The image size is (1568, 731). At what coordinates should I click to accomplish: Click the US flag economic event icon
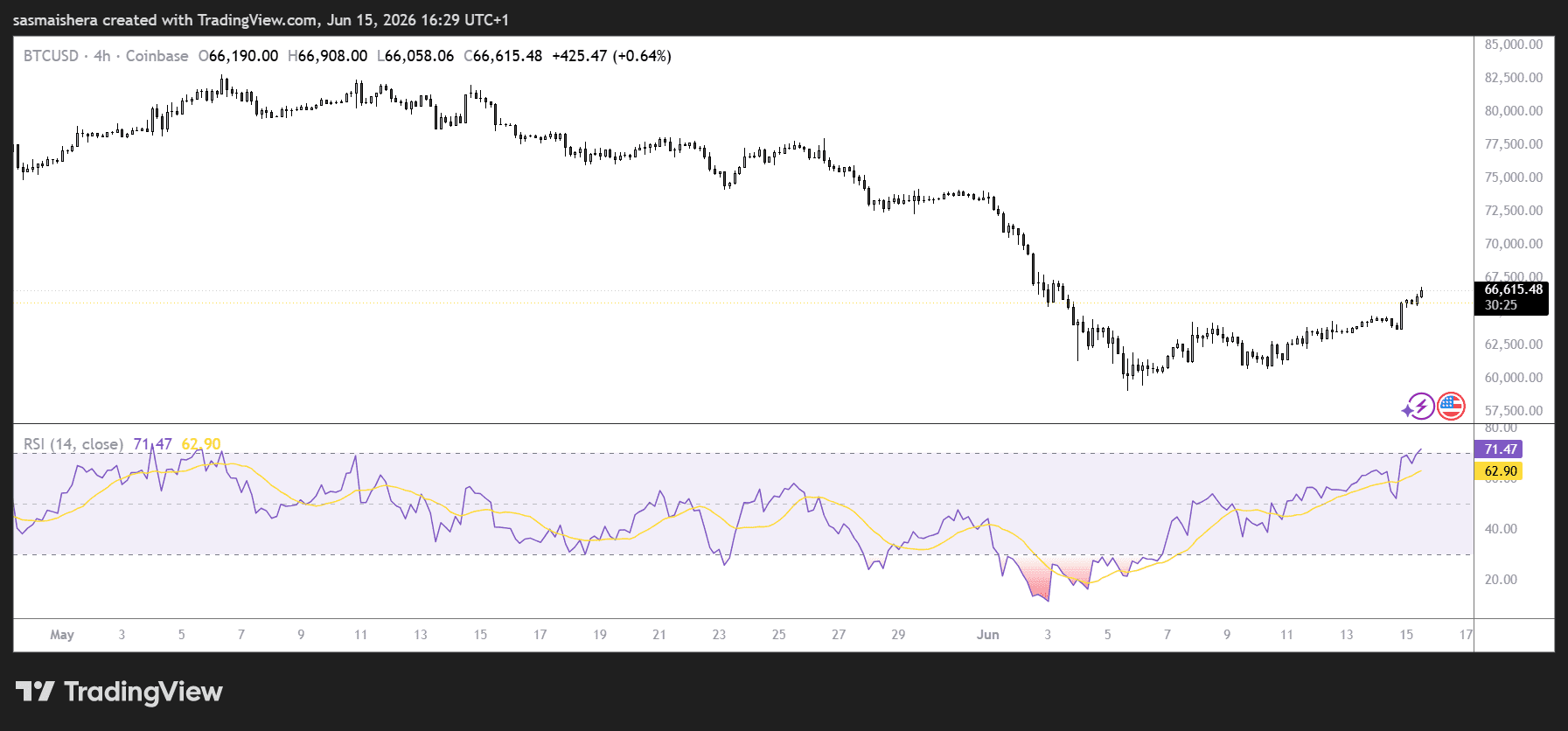[x=1451, y=407]
